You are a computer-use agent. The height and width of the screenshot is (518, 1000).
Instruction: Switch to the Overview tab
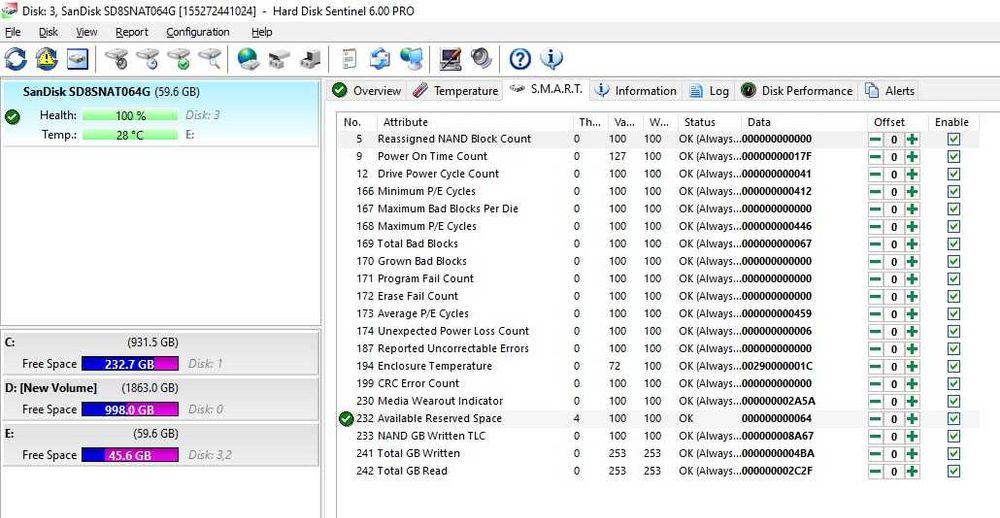[367, 91]
